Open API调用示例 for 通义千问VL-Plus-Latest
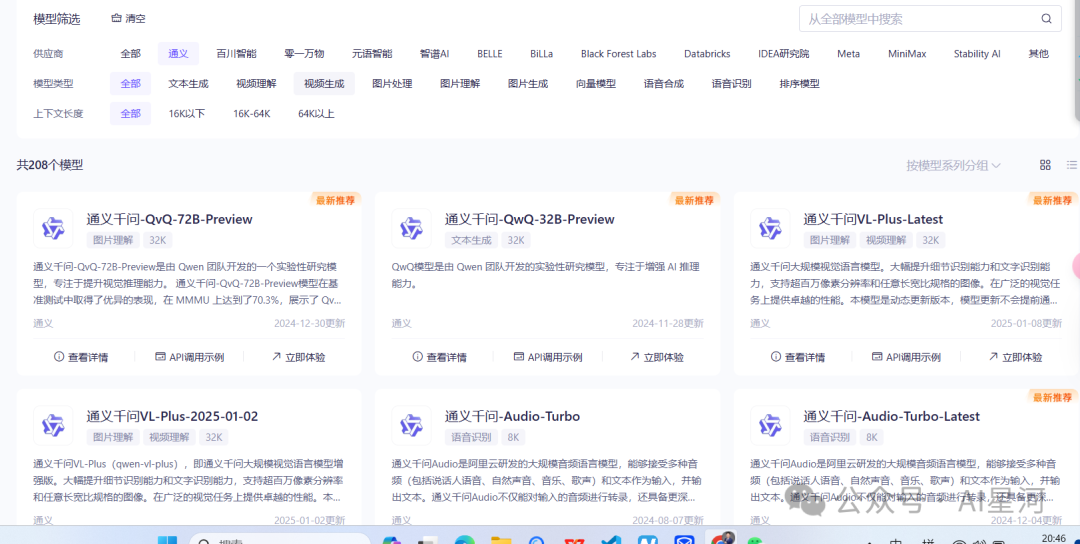 coord(904,357)
